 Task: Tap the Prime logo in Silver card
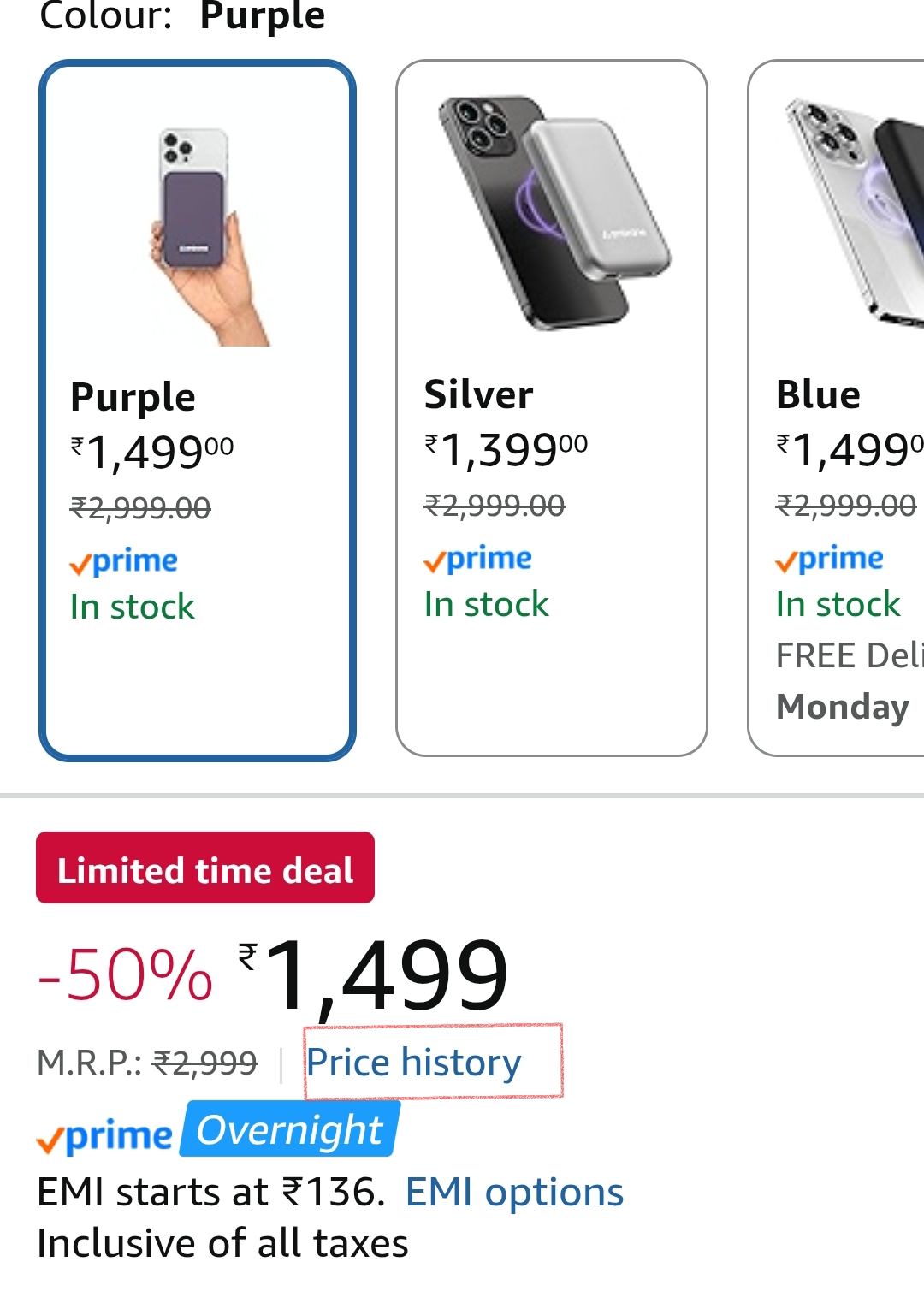(x=478, y=560)
